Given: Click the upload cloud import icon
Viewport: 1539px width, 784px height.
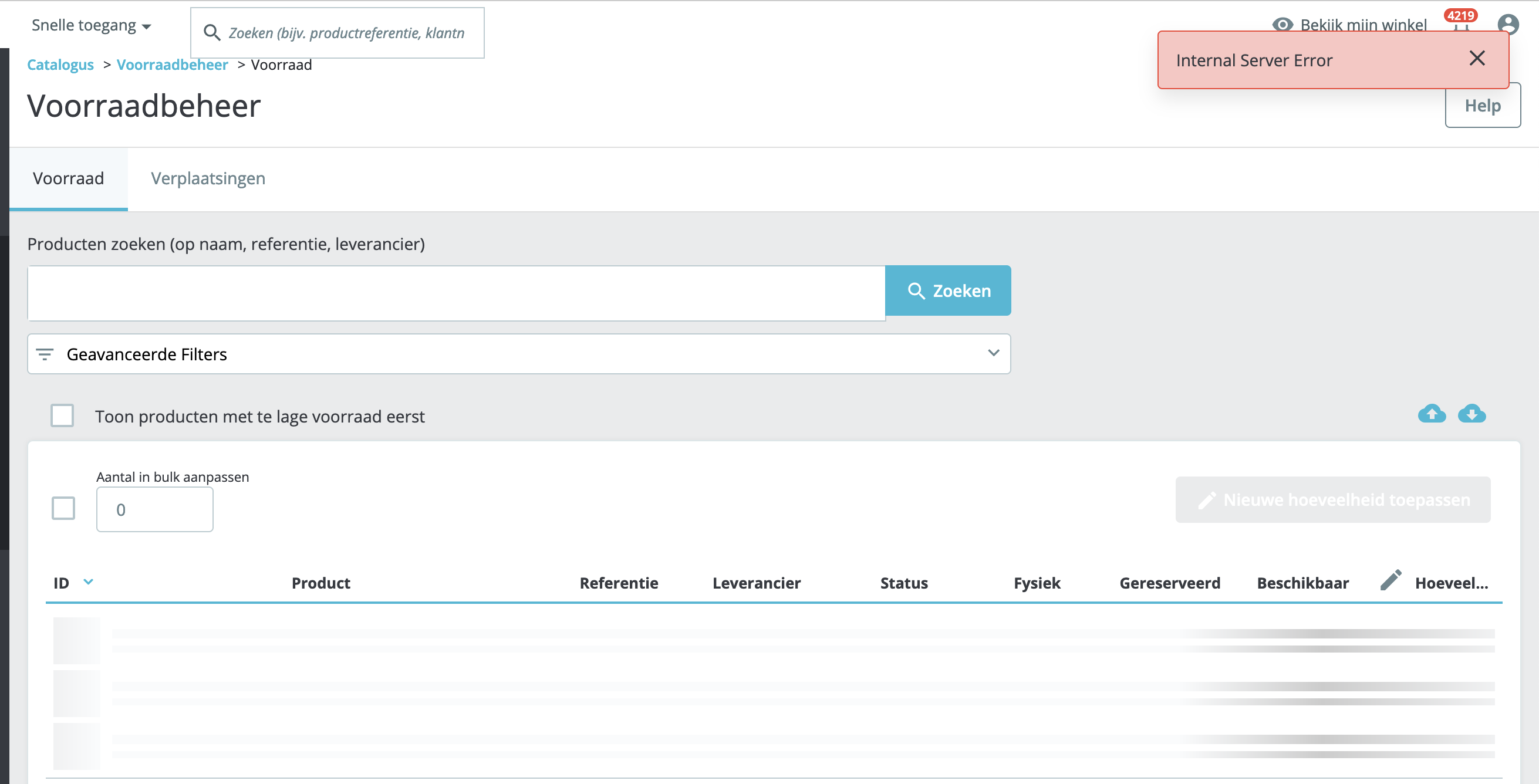Looking at the screenshot, I should pos(1432,413).
